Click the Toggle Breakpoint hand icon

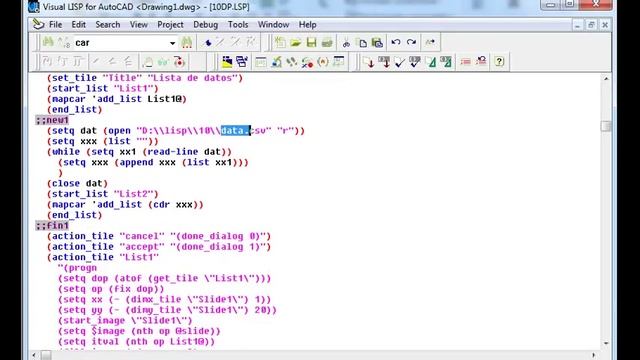[x=147, y=62]
